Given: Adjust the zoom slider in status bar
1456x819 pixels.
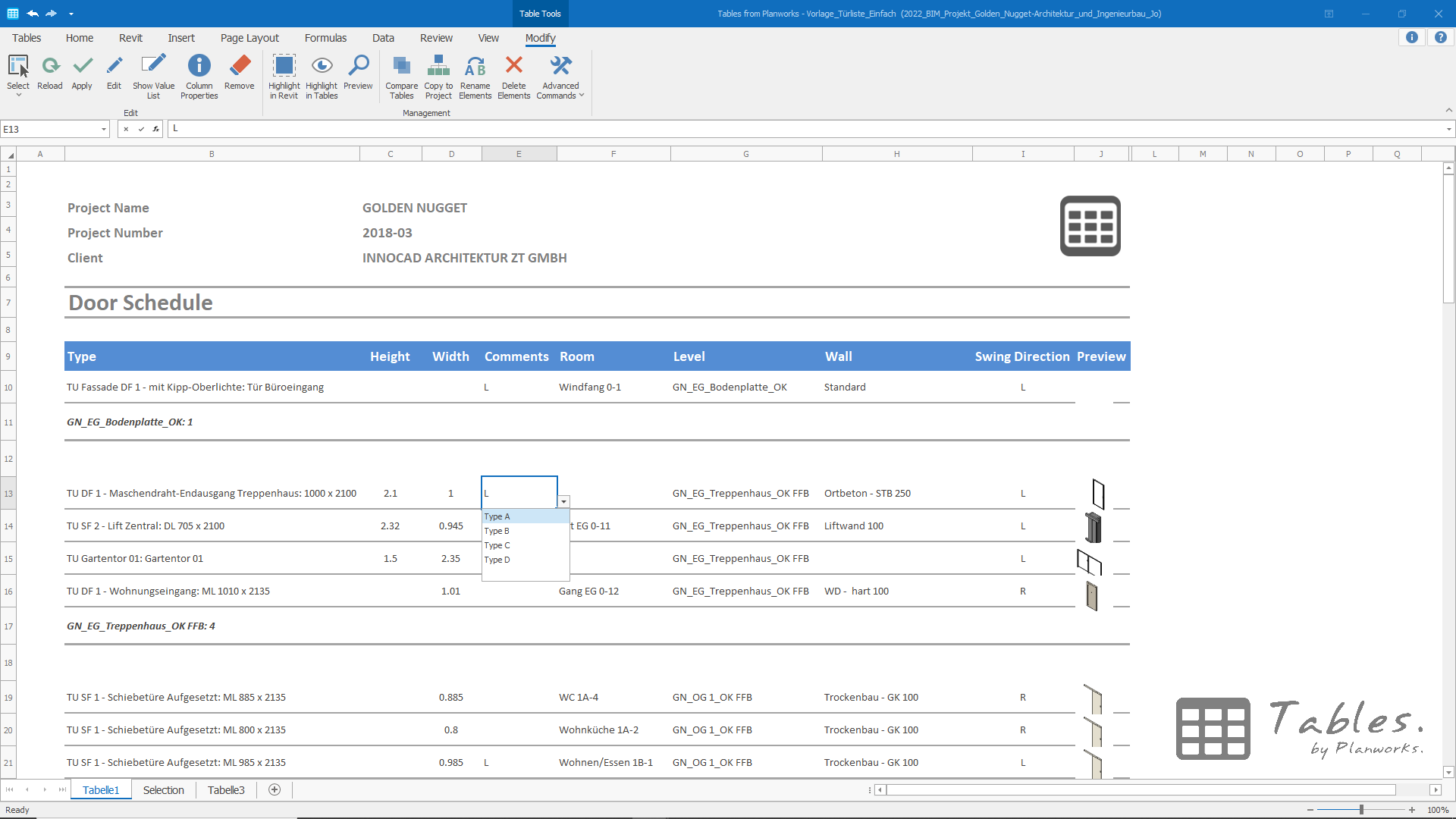Looking at the screenshot, I should [1361, 810].
